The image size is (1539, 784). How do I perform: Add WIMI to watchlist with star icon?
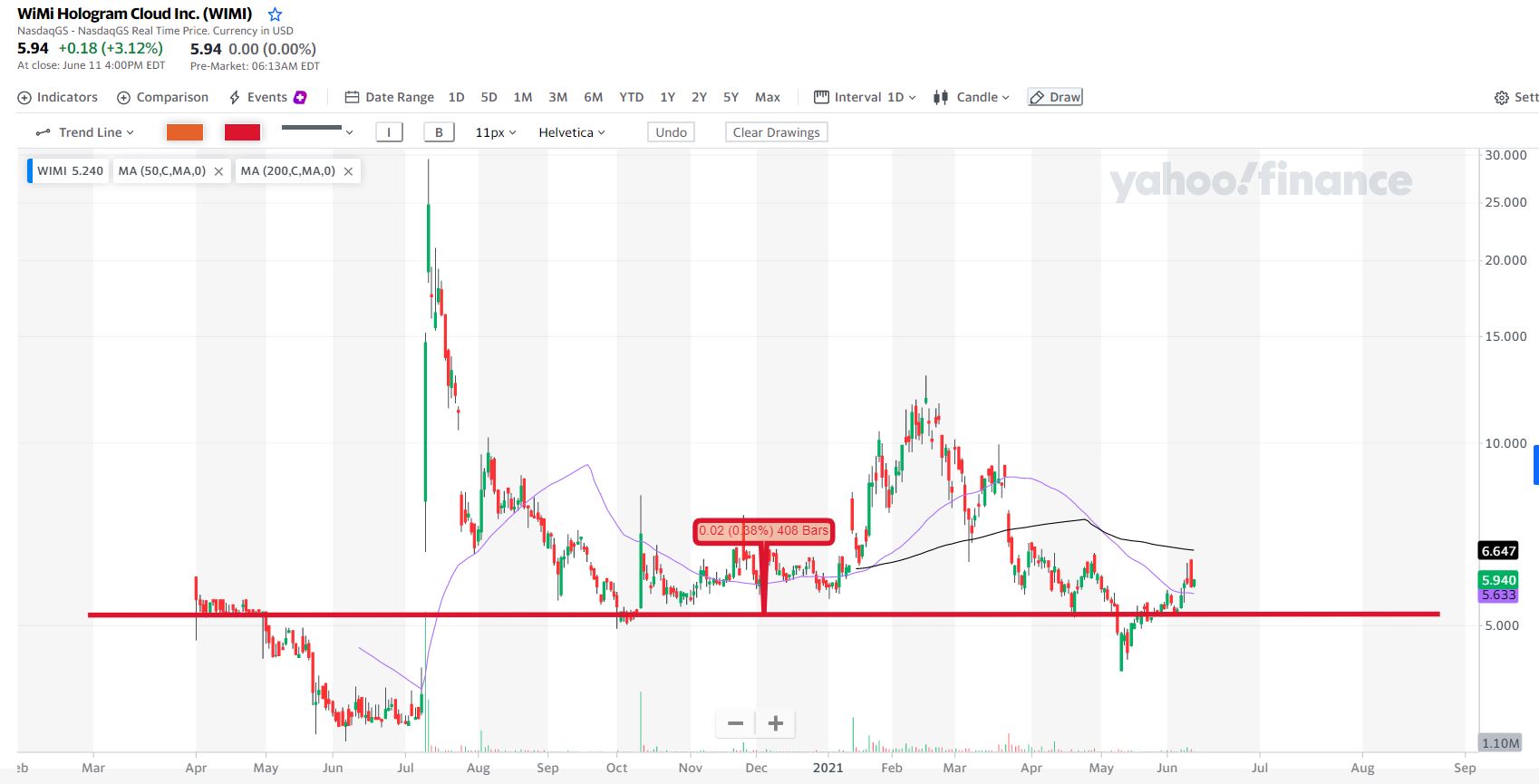point(276,15)
